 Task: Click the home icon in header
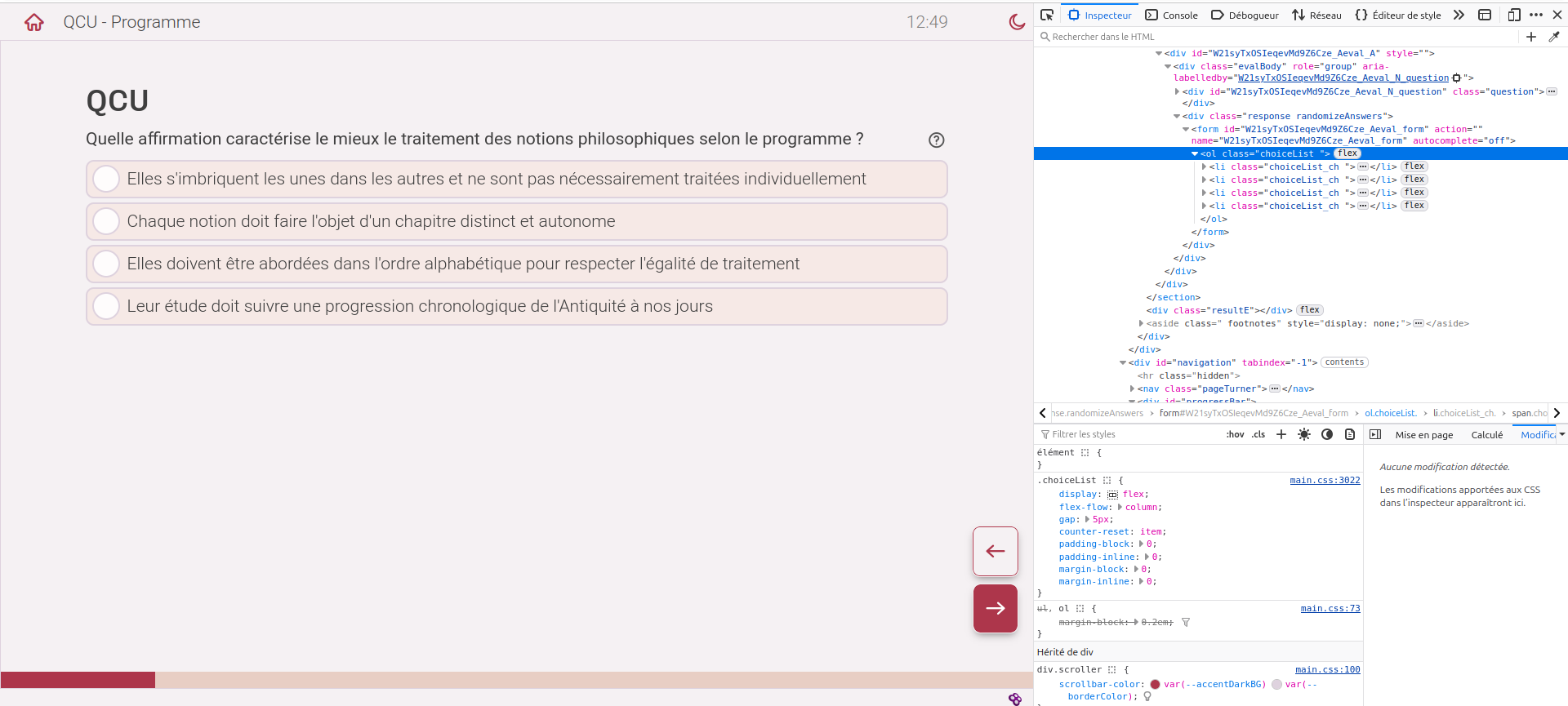tap(33, 22)
